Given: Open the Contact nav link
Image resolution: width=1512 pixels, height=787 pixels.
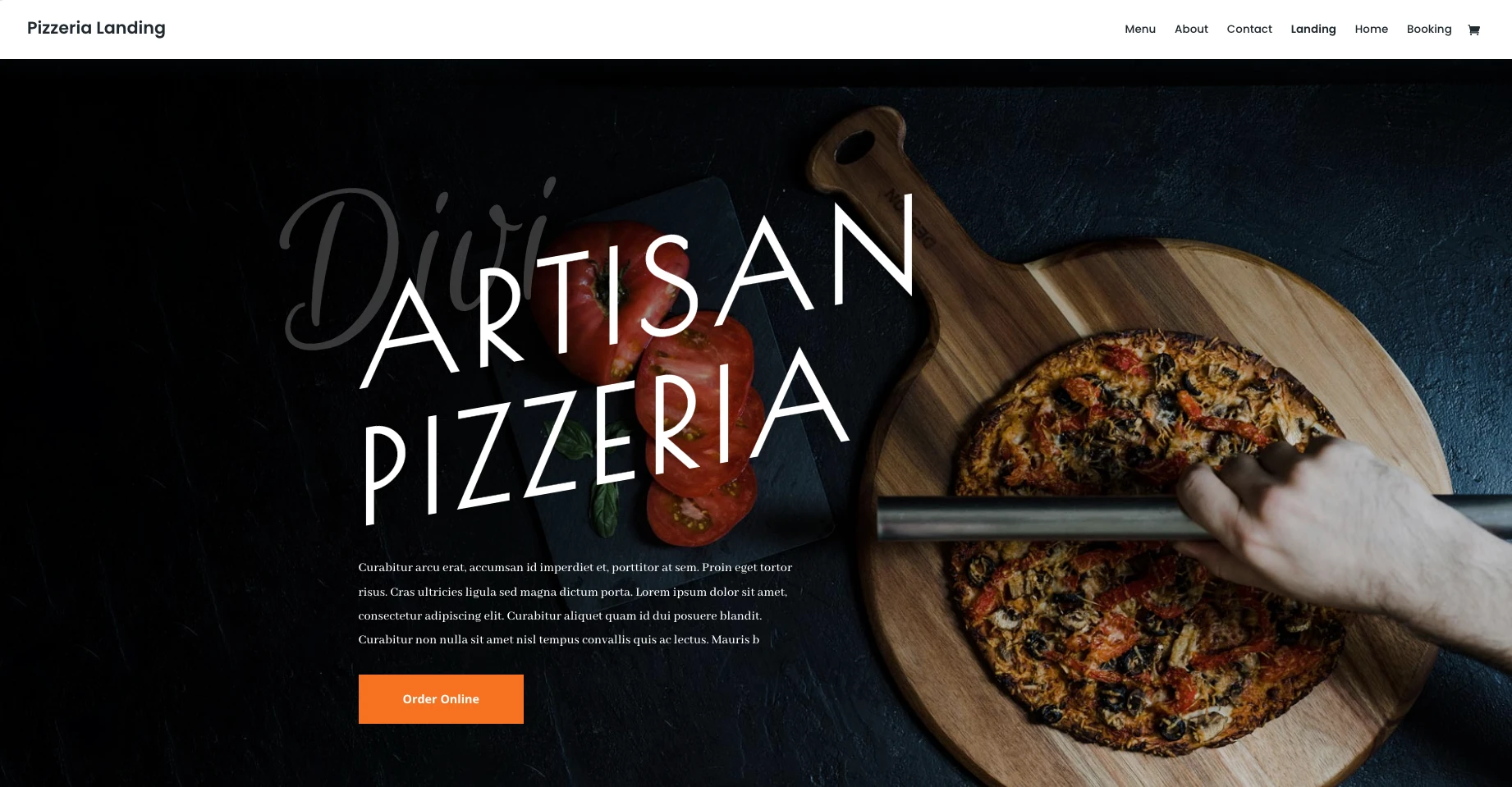Looking at the screenshot, I should click(1249, 30).
